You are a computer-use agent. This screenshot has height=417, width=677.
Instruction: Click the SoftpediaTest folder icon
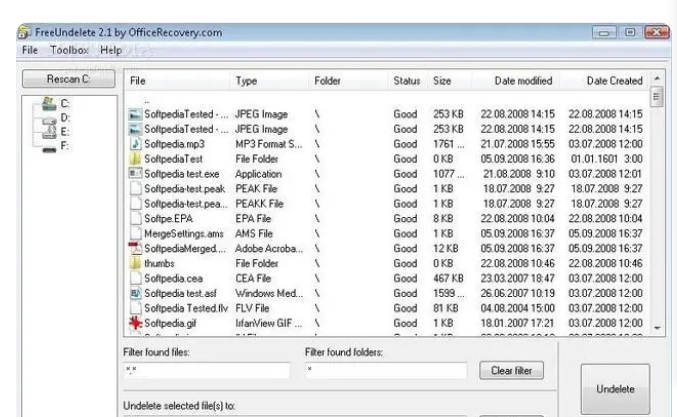point(135,159)
